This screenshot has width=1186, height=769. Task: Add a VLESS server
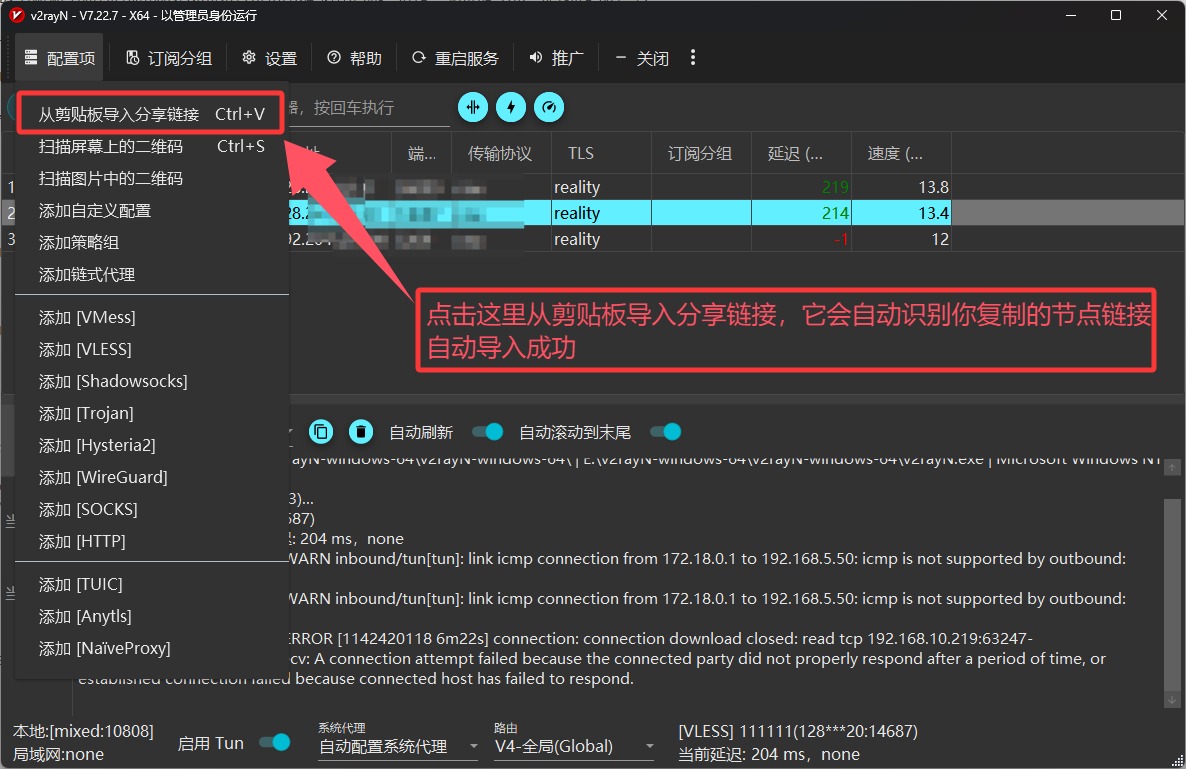click(x=151, y=349)
